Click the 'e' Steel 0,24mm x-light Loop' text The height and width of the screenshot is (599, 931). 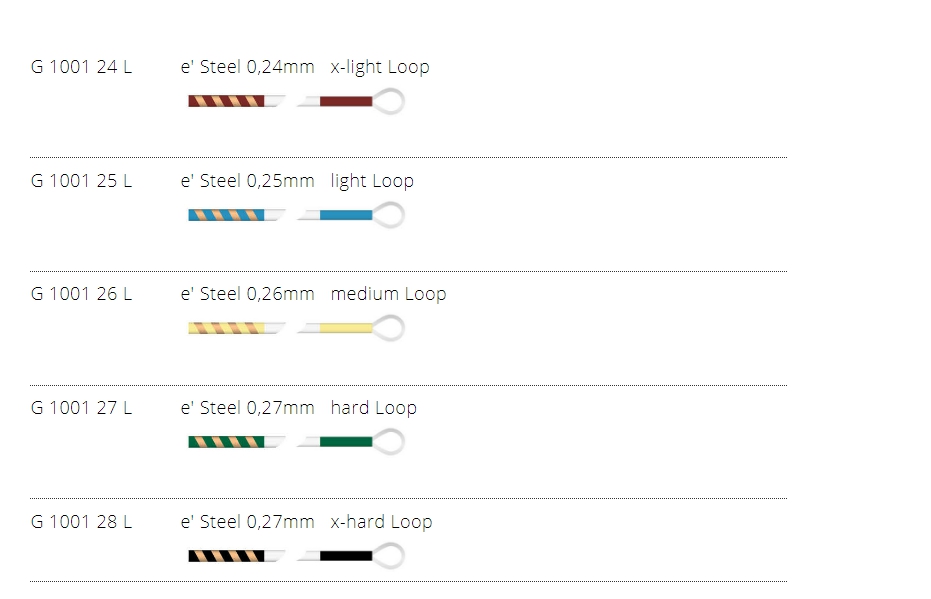(305, 67)
